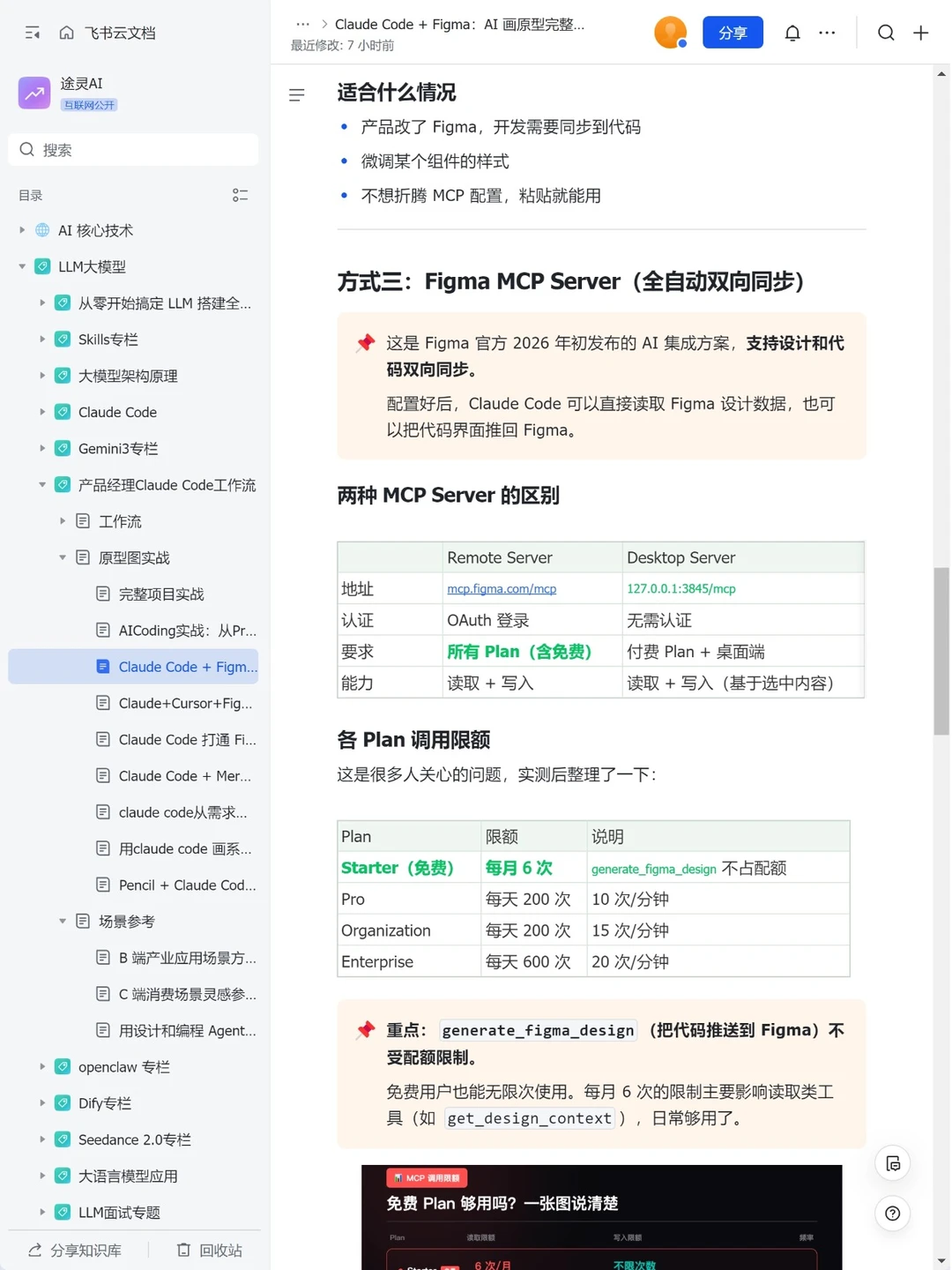Image resolution: width=952 pixels, height=1270 pixels.
Task: Open the search magnifier in the top bar
Action: [x=886, y=33]
